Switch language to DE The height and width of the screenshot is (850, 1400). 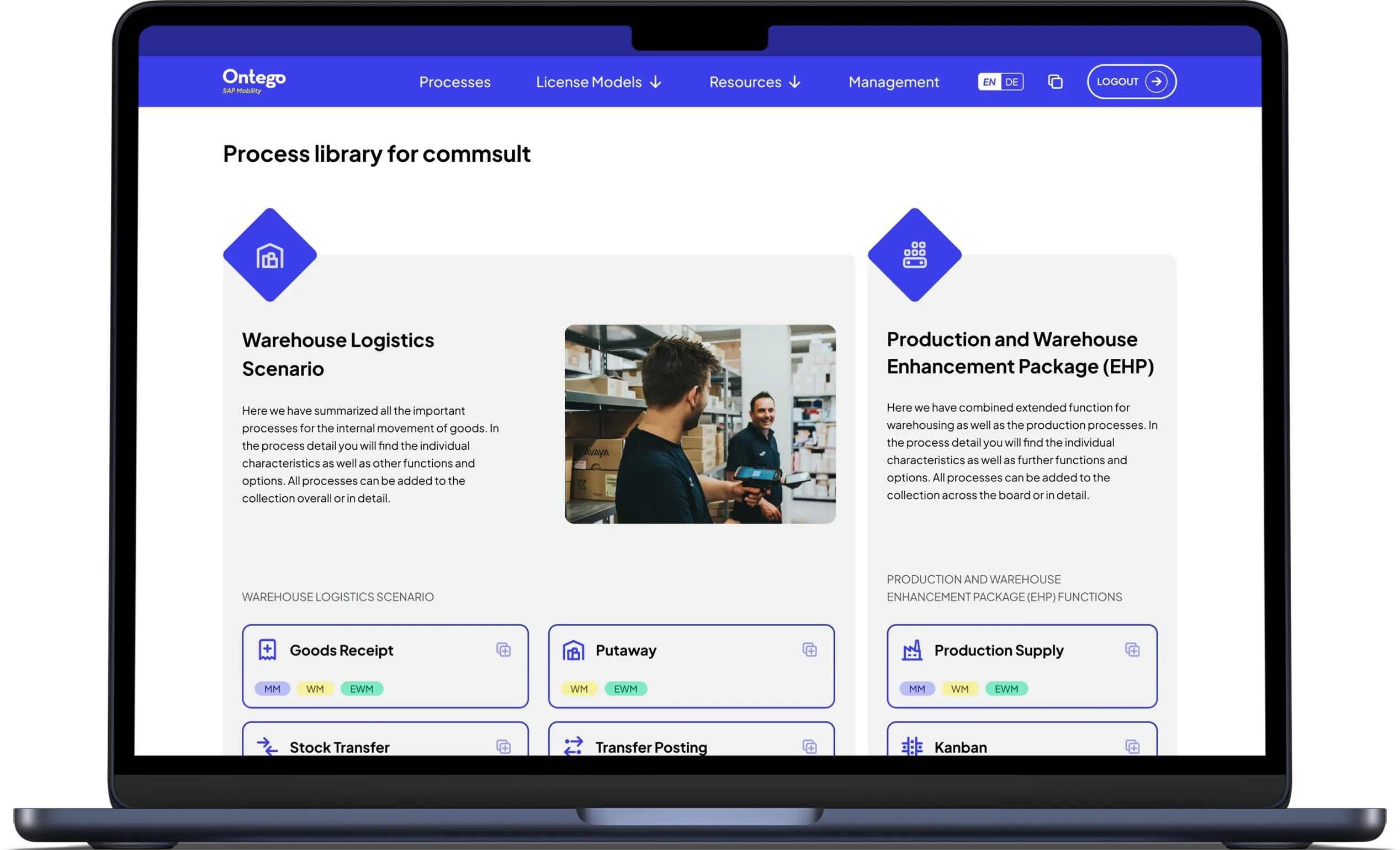pyautogui.click(x=1011, y=82)
